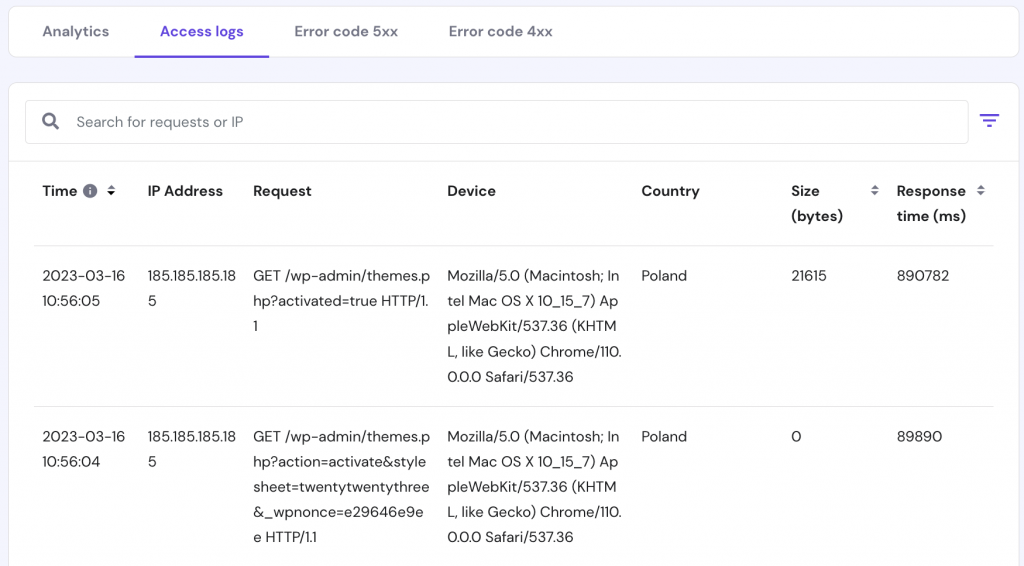
Task: Switch to the Analytics tab
Action: click(76, 31)
